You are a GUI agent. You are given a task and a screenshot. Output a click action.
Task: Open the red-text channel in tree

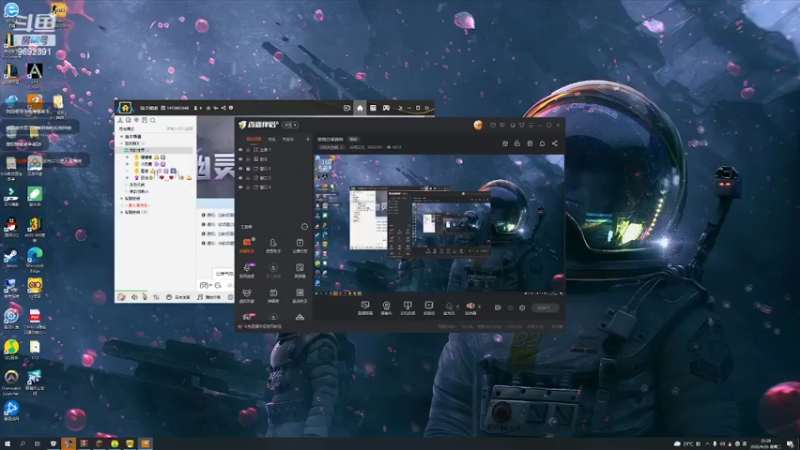(x=138, y=205)
